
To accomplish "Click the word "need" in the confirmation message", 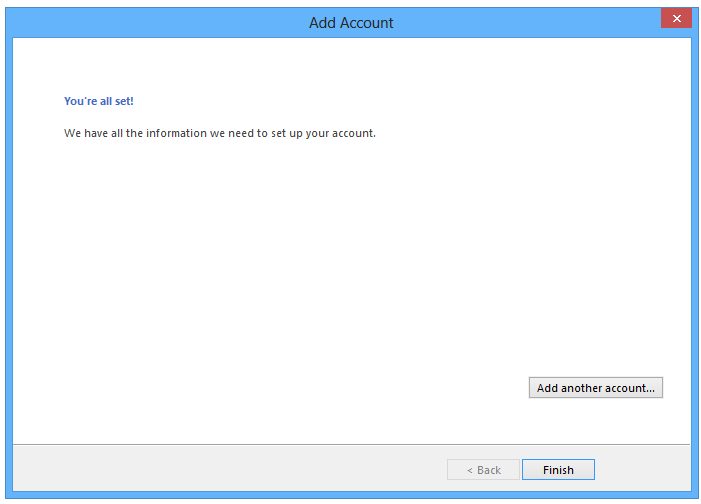I will 248,133.
